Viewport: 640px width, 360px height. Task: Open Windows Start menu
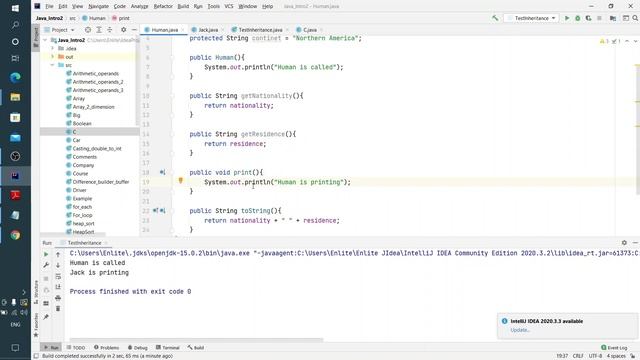click(15, 8)
